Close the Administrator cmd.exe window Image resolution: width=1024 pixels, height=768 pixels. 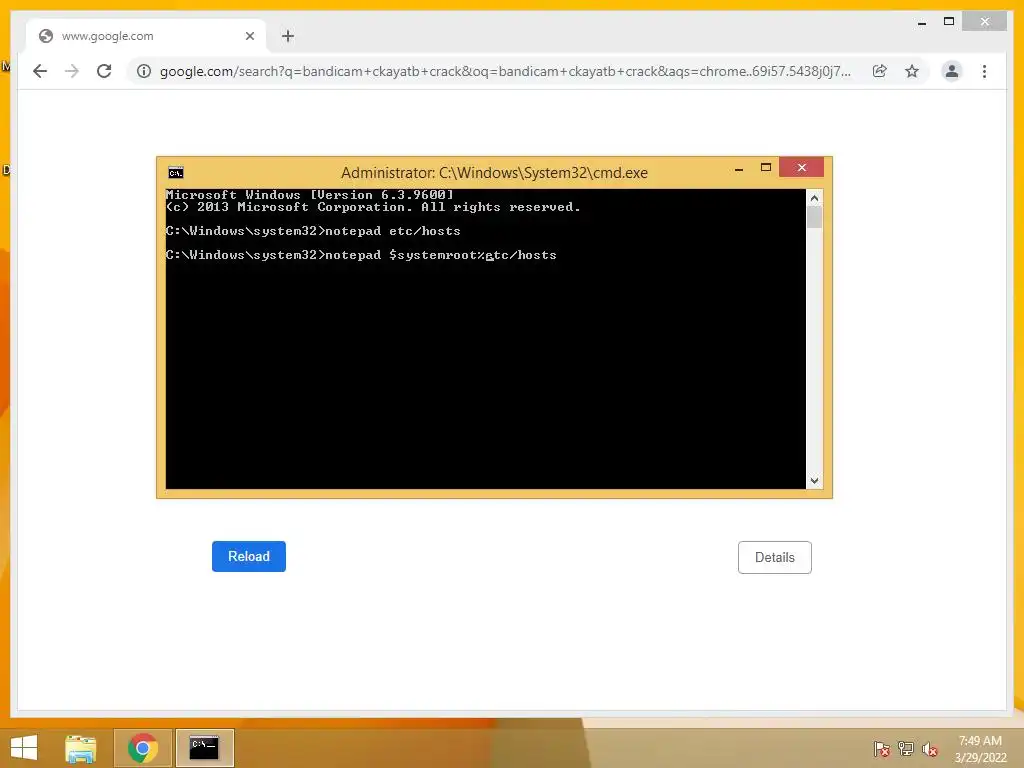(801, 168)
